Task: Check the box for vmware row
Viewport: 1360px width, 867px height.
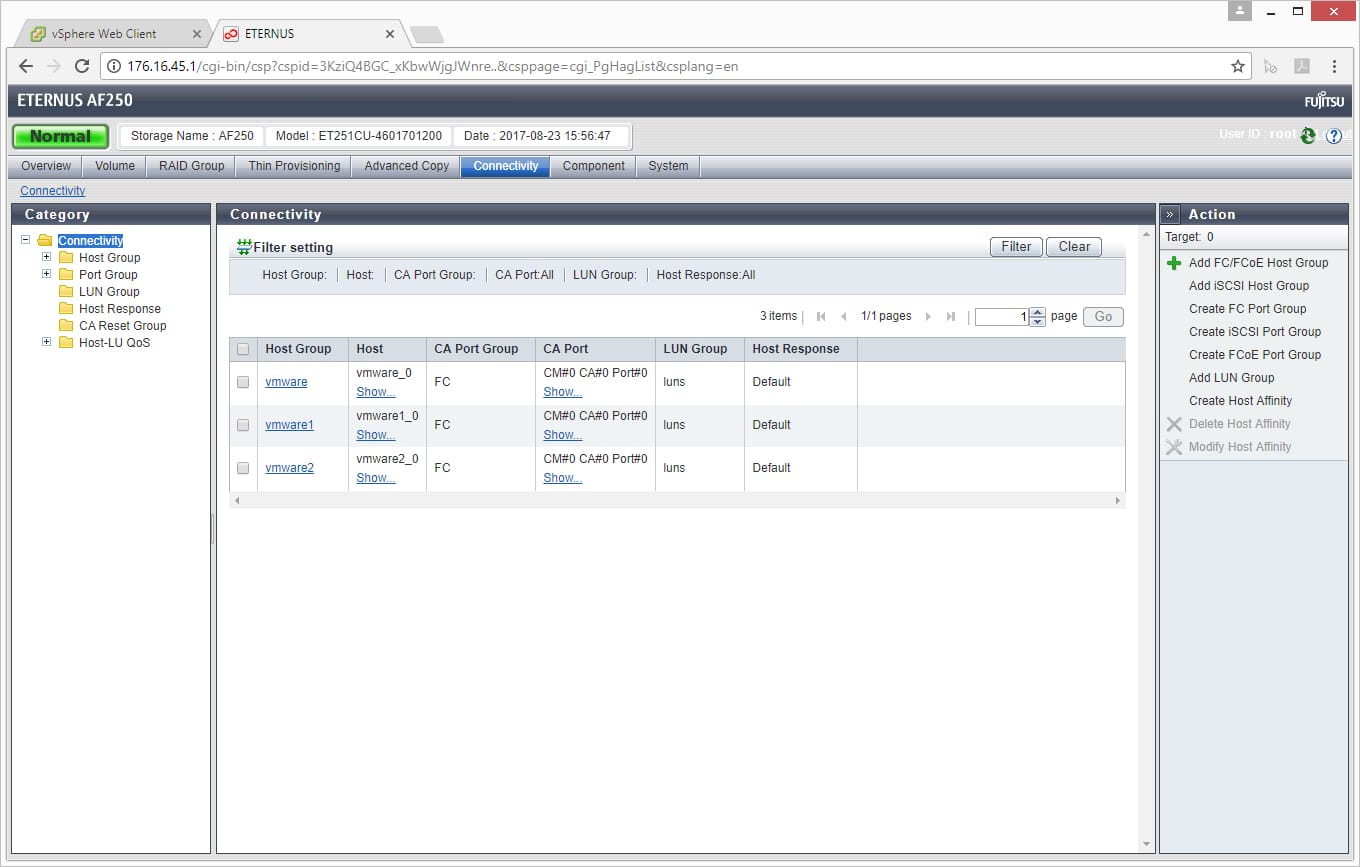Action: pos(243,382)
